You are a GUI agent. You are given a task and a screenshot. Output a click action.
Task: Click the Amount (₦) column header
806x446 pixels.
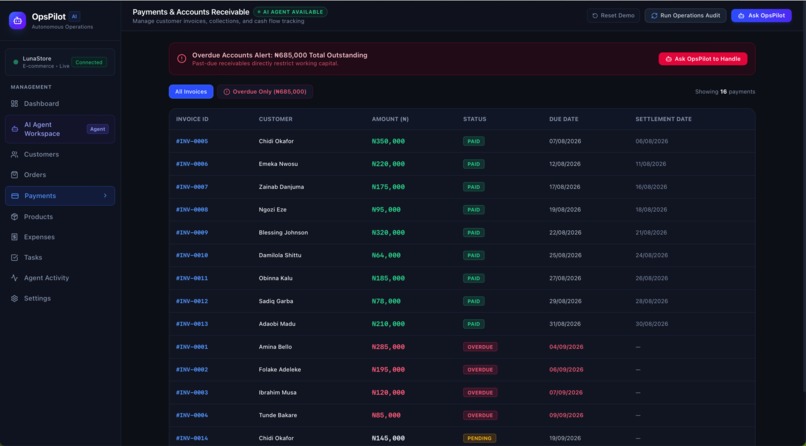tap(390, 119)
